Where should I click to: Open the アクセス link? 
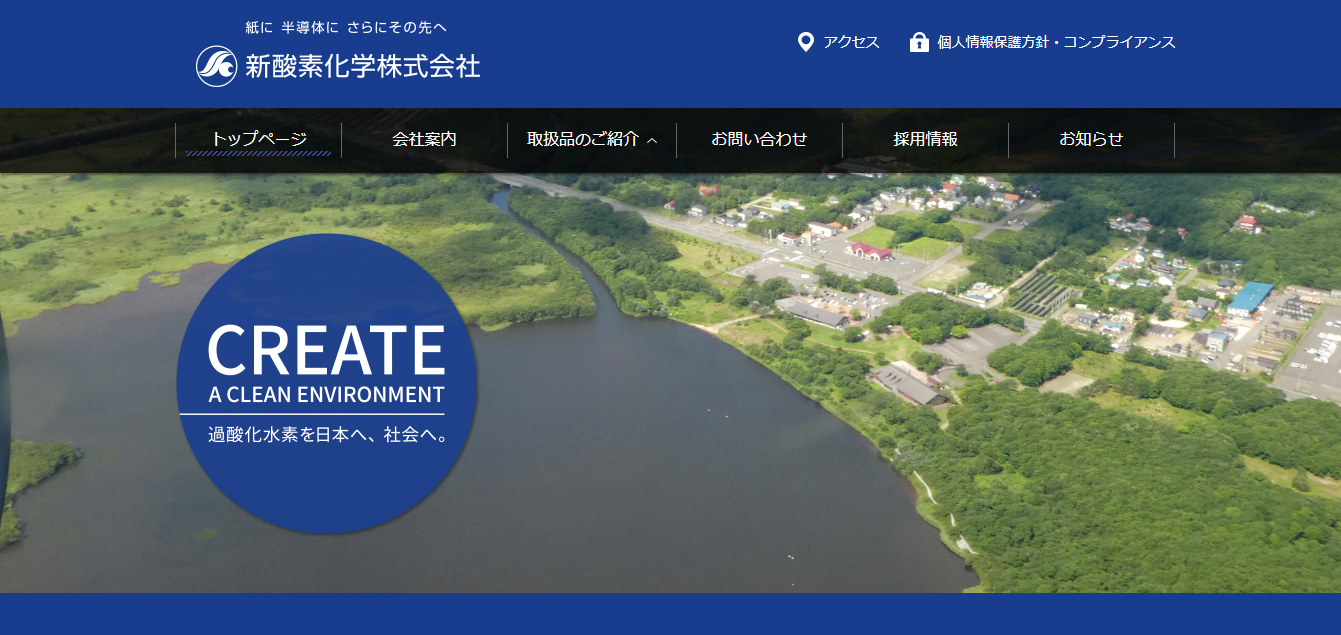click(851, 42)
